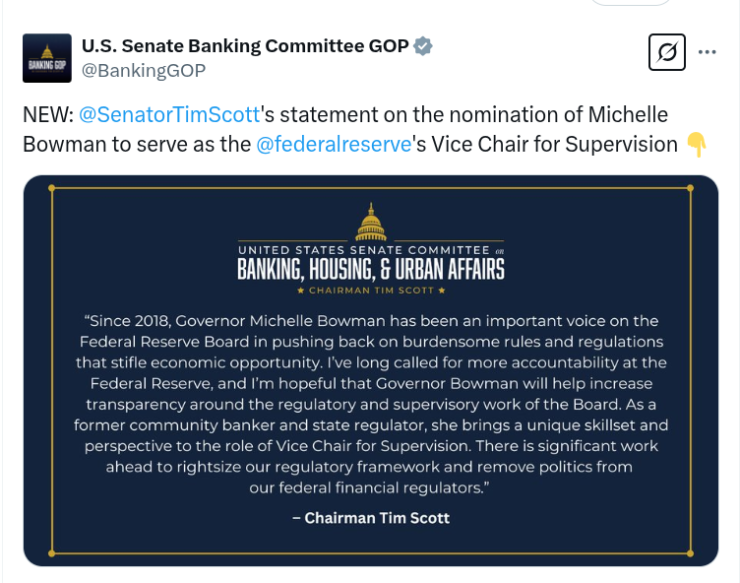Open the Banking GOP profile avatar

pos(47,58)
